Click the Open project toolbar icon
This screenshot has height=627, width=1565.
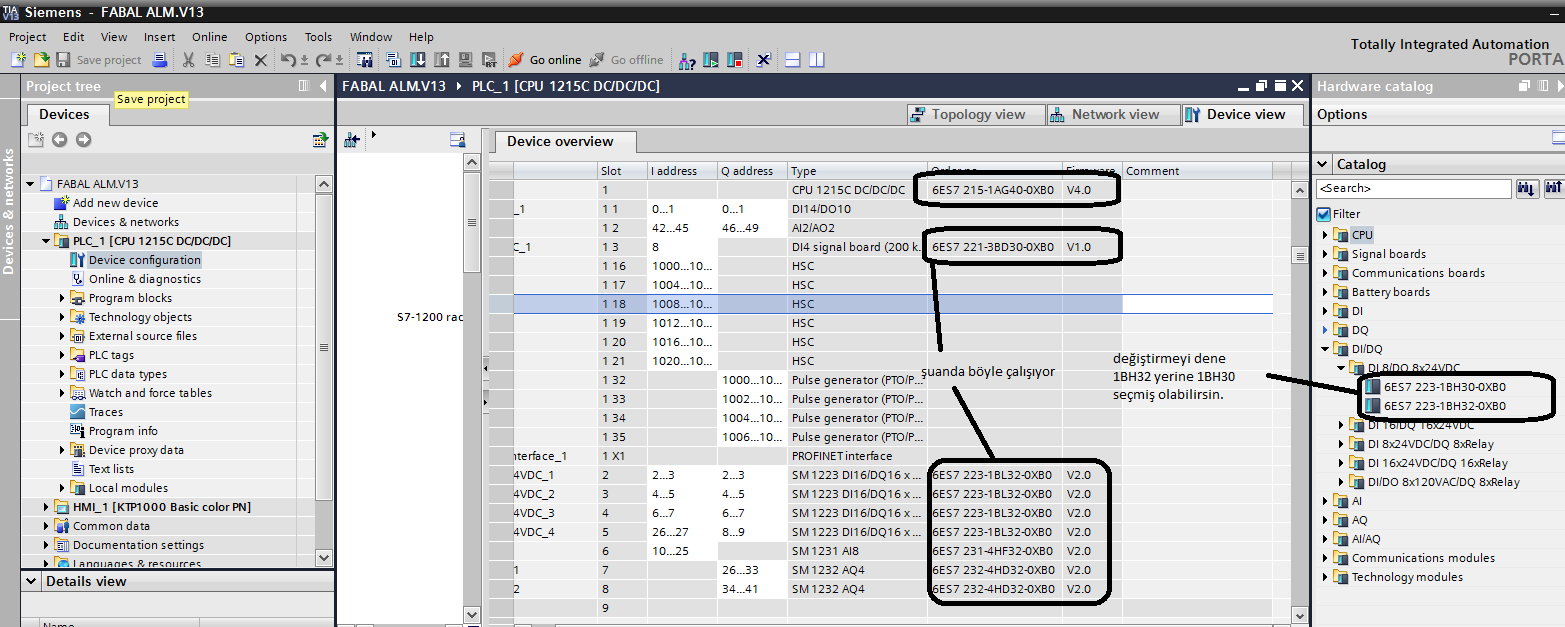41,60
